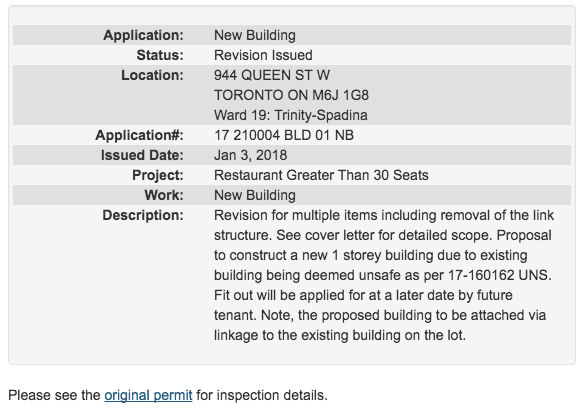Screen dimensions: 584x416
Task: Select the Work row New Building value
Action: [255, 195]
